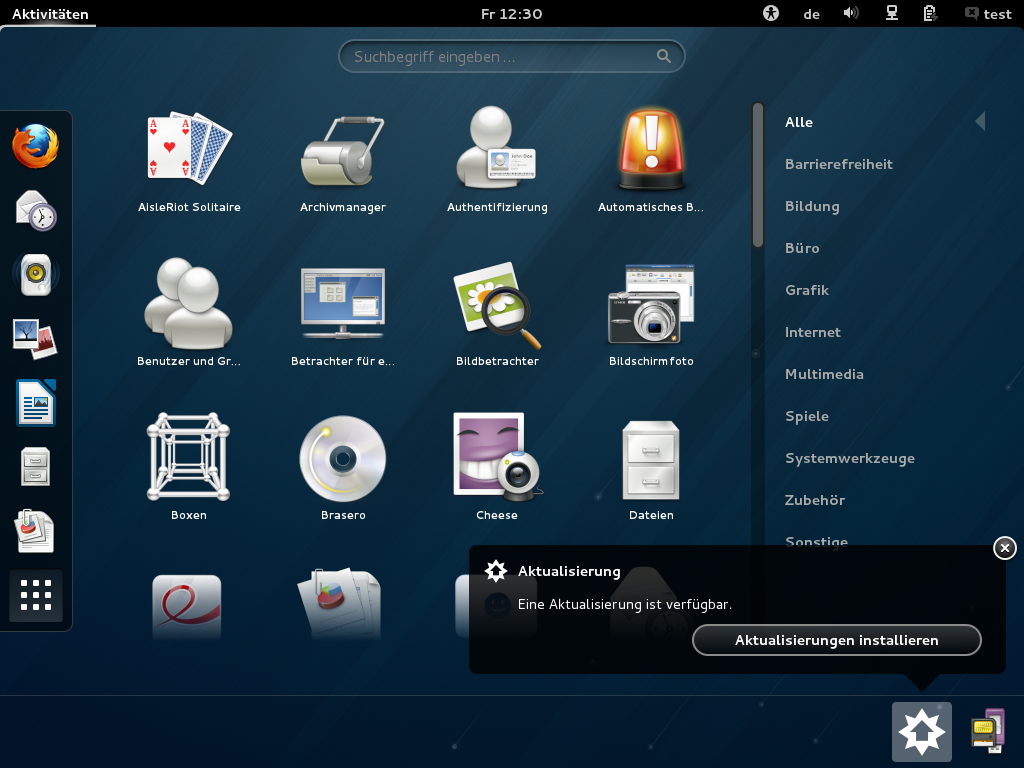Toggle the Show Applications grid button

(x=35, y=595)
